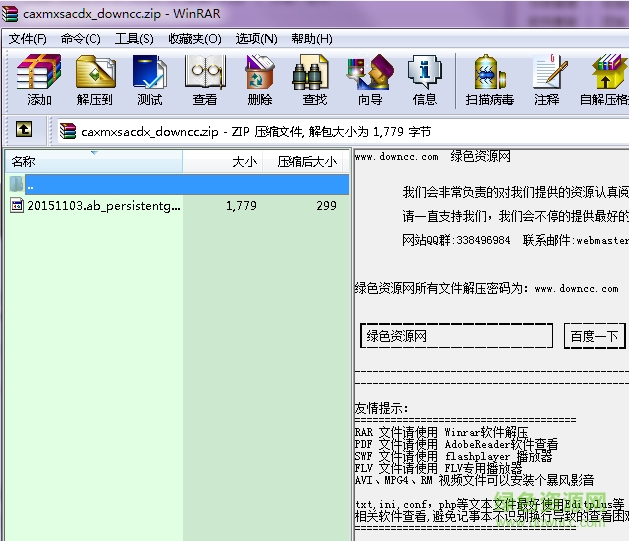
Task: Click extraction password www.downcc.com text
Action: click(576, 288)
